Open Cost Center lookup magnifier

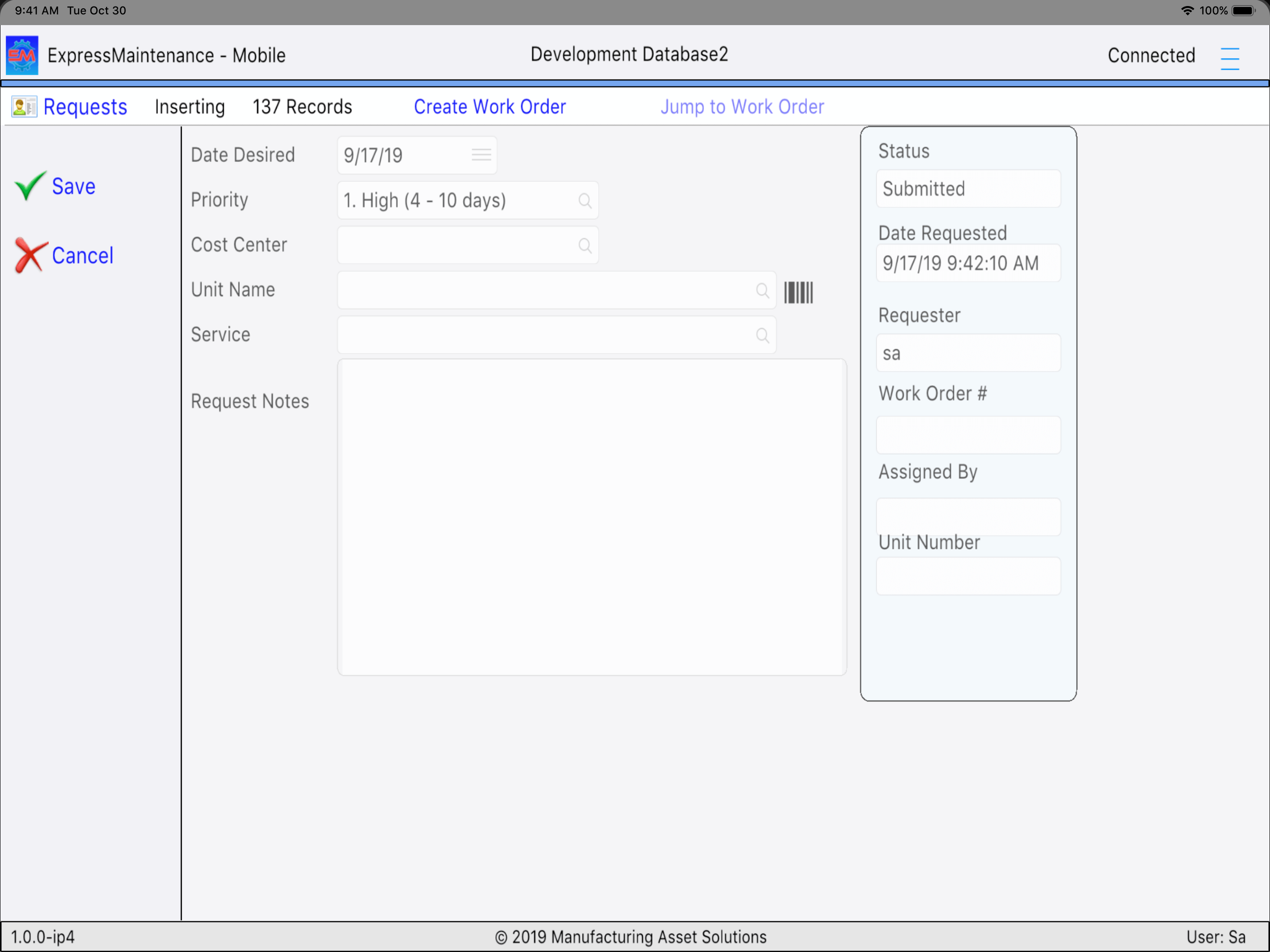coord(585,245)
